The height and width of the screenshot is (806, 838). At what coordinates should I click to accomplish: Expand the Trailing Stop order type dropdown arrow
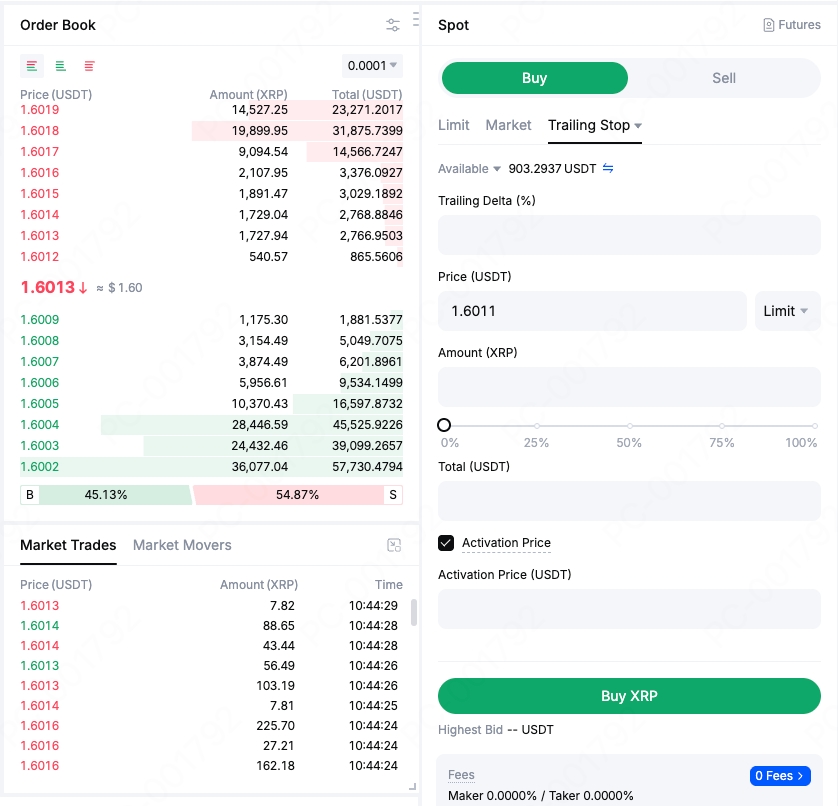tap(638, 126)
